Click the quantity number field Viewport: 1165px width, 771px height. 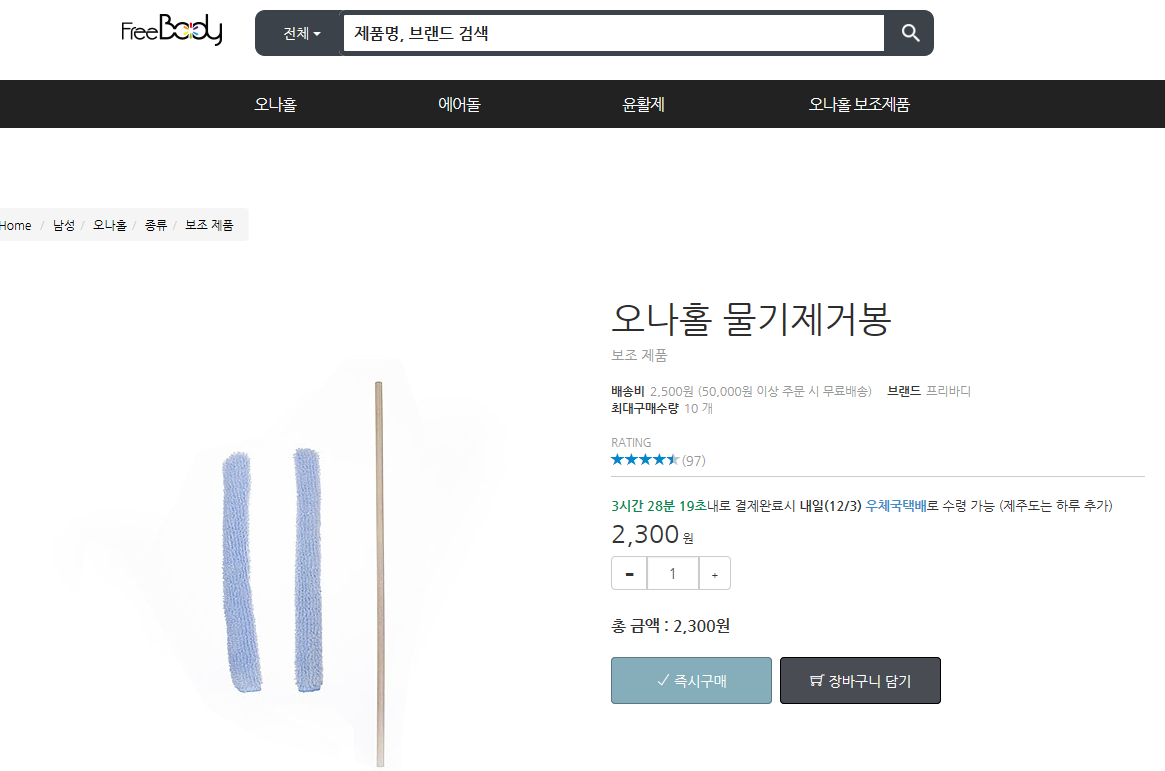672,573
